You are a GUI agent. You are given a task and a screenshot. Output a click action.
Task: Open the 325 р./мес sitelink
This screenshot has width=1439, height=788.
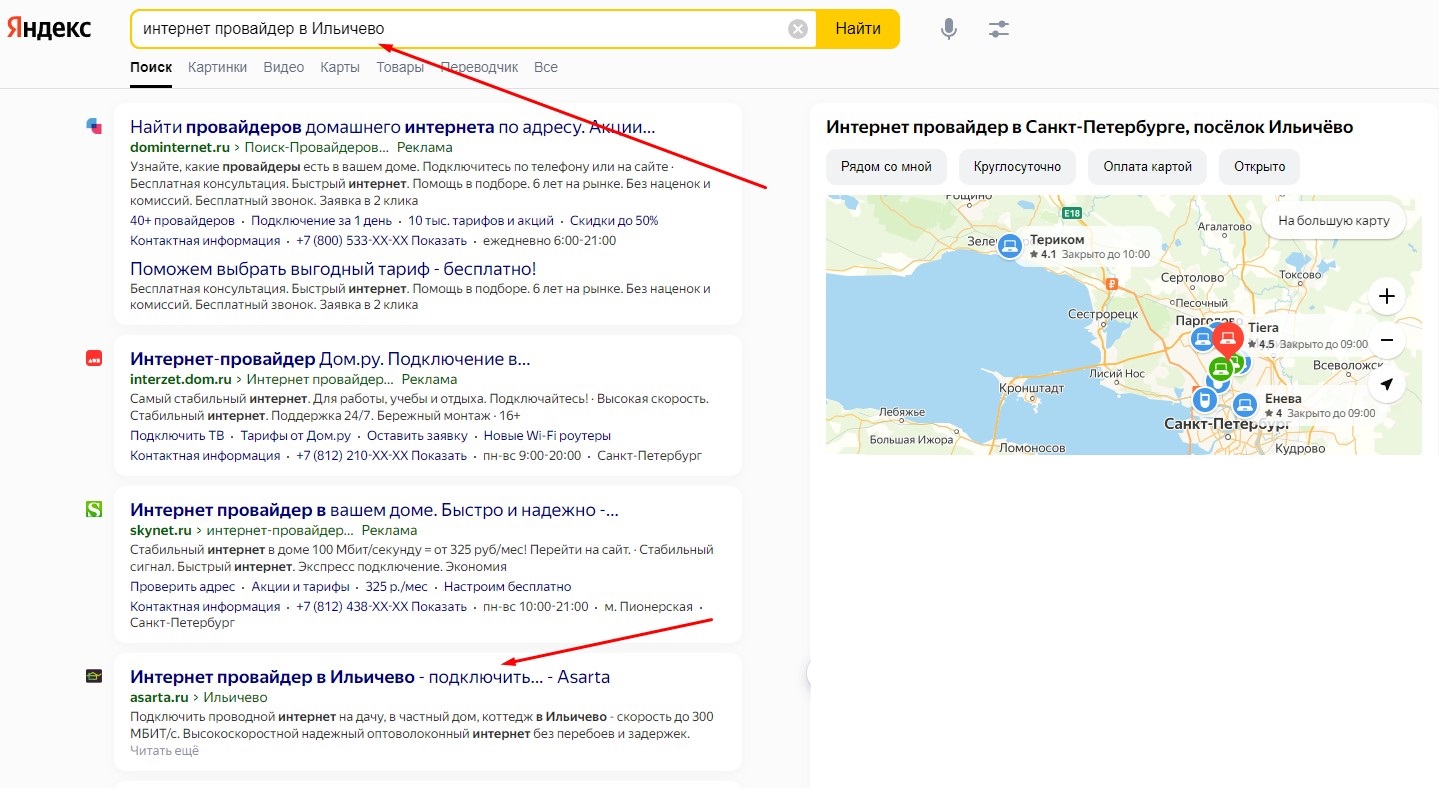pos(397,586)
